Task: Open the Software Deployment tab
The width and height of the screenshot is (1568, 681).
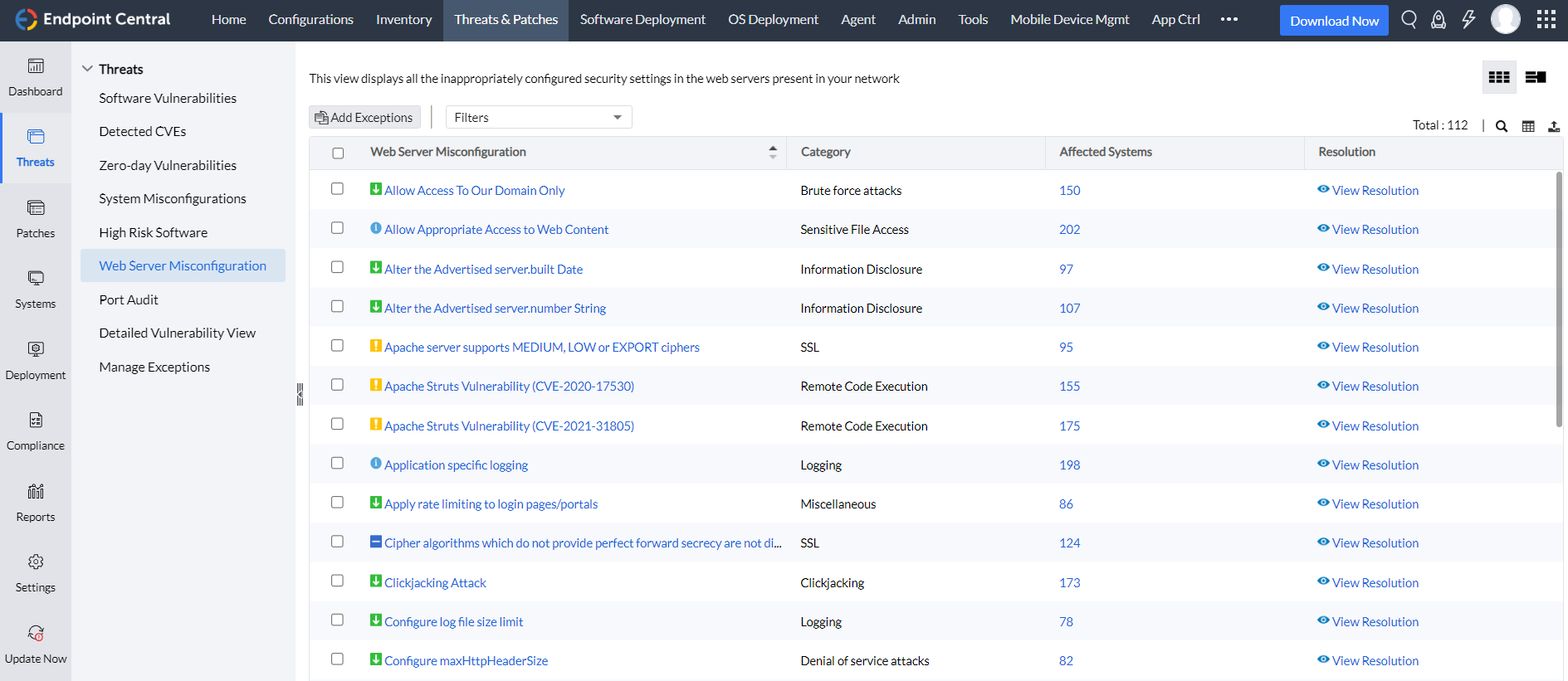Action: (642, 19)
